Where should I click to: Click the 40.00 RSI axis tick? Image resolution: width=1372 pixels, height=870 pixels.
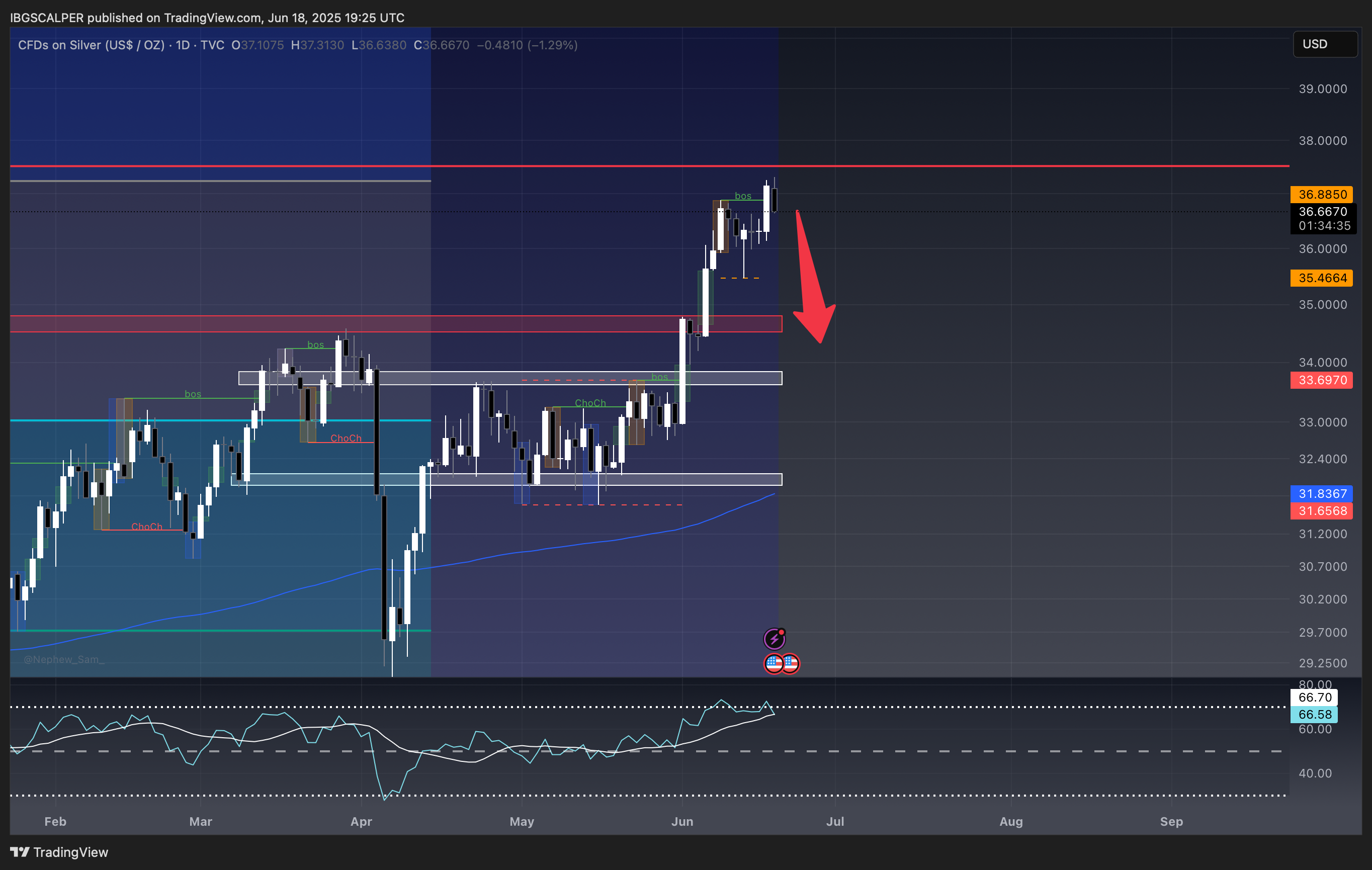(x=1315, y=773)
